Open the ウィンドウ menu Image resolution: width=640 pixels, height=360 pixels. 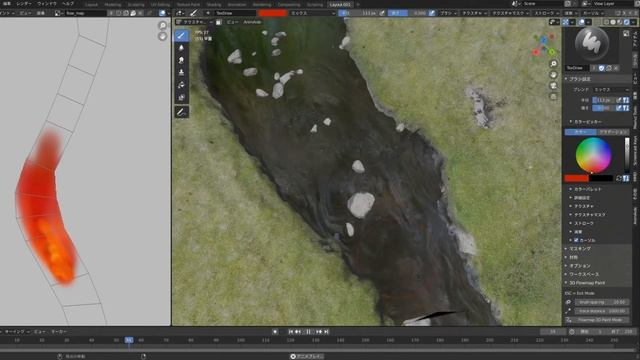pyautogui.click(x=47, y=4)
